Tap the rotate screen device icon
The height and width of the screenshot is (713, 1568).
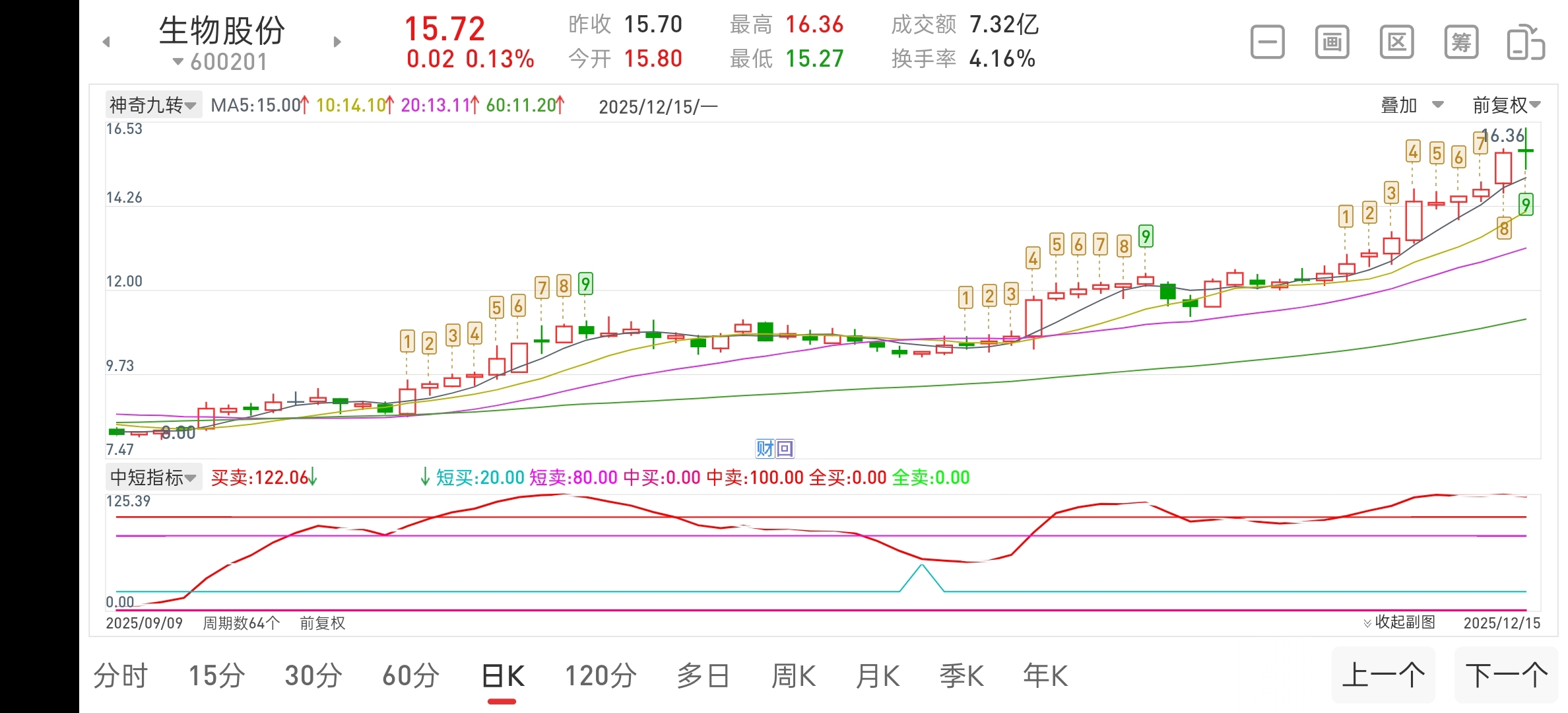pyautogui.click(x=1525, y=43)
